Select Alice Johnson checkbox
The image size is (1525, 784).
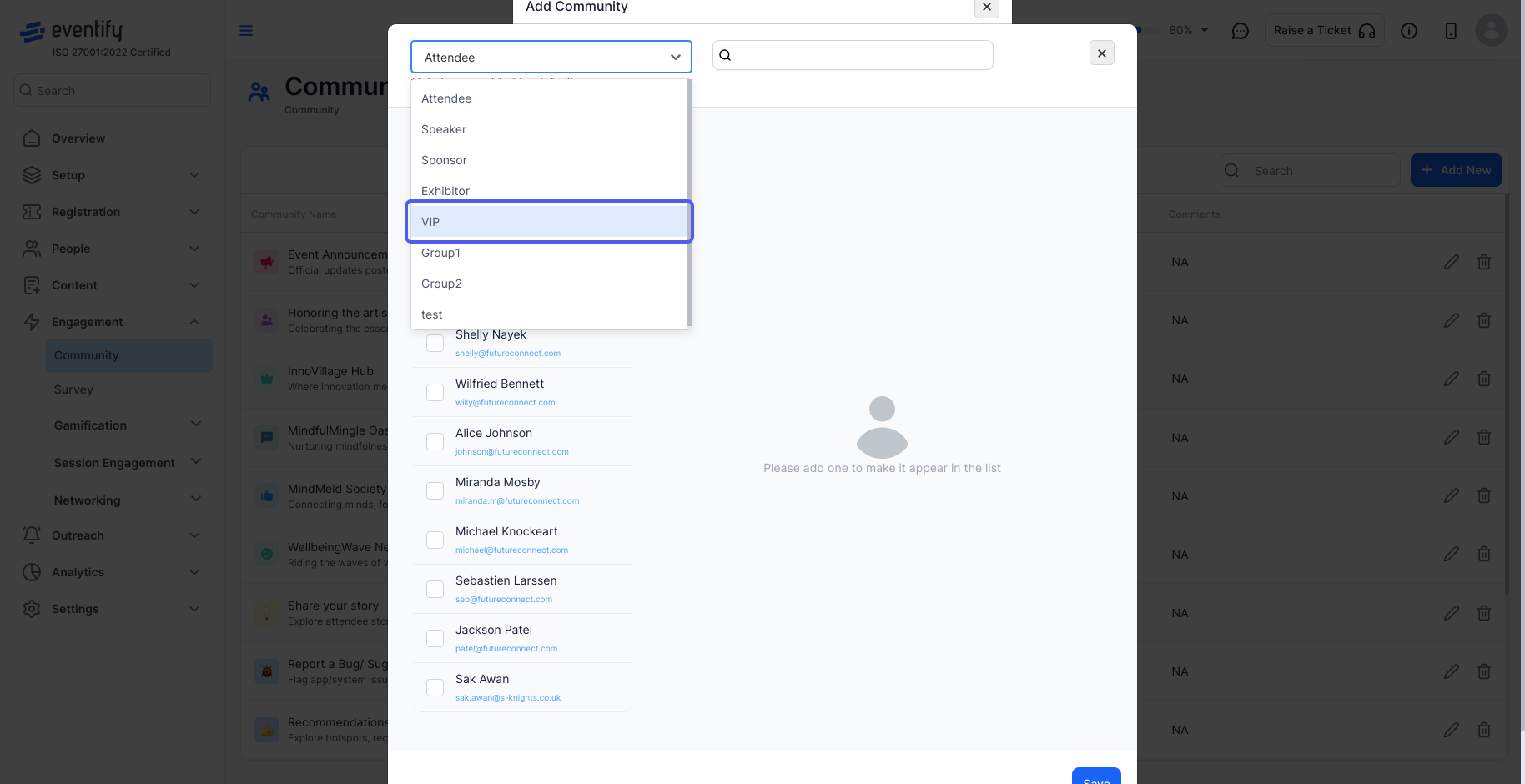point(435,441)
